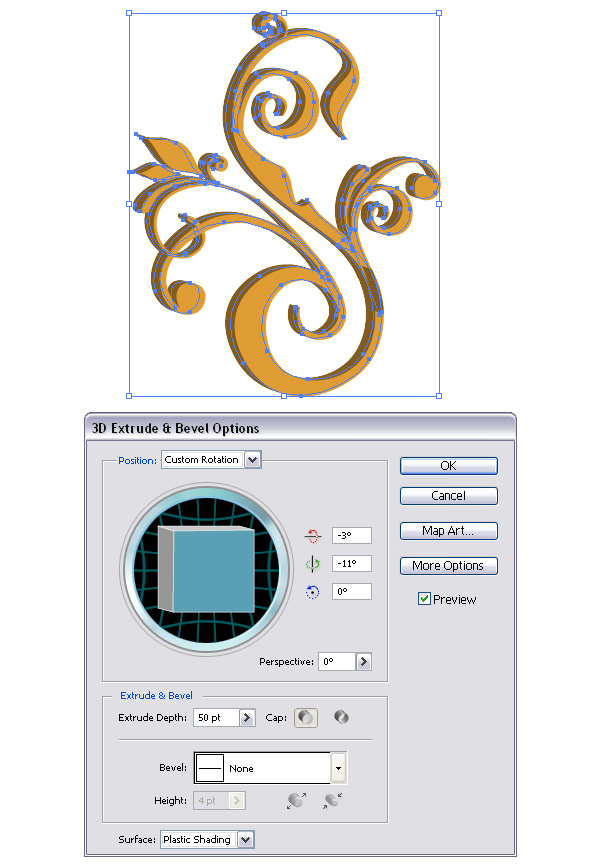Image resolution: width=600 pixels, height=865 pixels.
Task: Open the bevel Height slider arrow
Action: (237, 800)
